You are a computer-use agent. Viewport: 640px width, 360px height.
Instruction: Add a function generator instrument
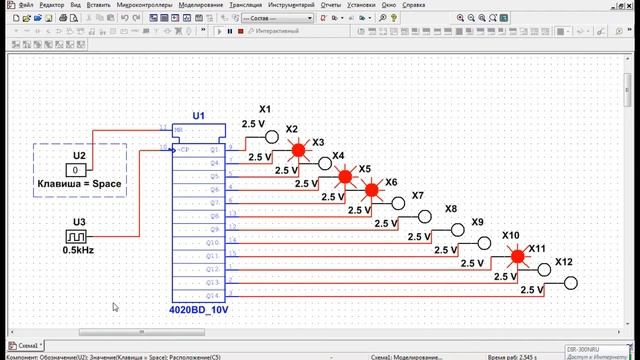tap(372, 31)
